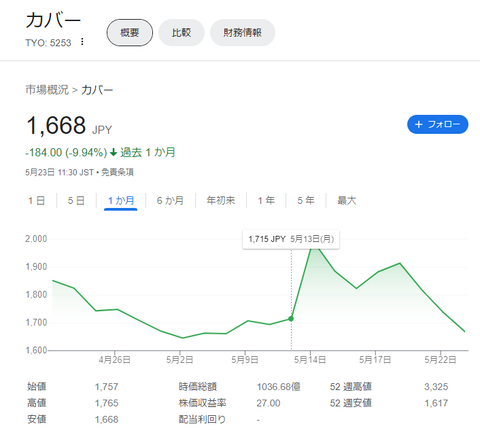Open the three-dot menu beside TYO: 5253
The height and width of the screenshot is (439, 480).
82,42
